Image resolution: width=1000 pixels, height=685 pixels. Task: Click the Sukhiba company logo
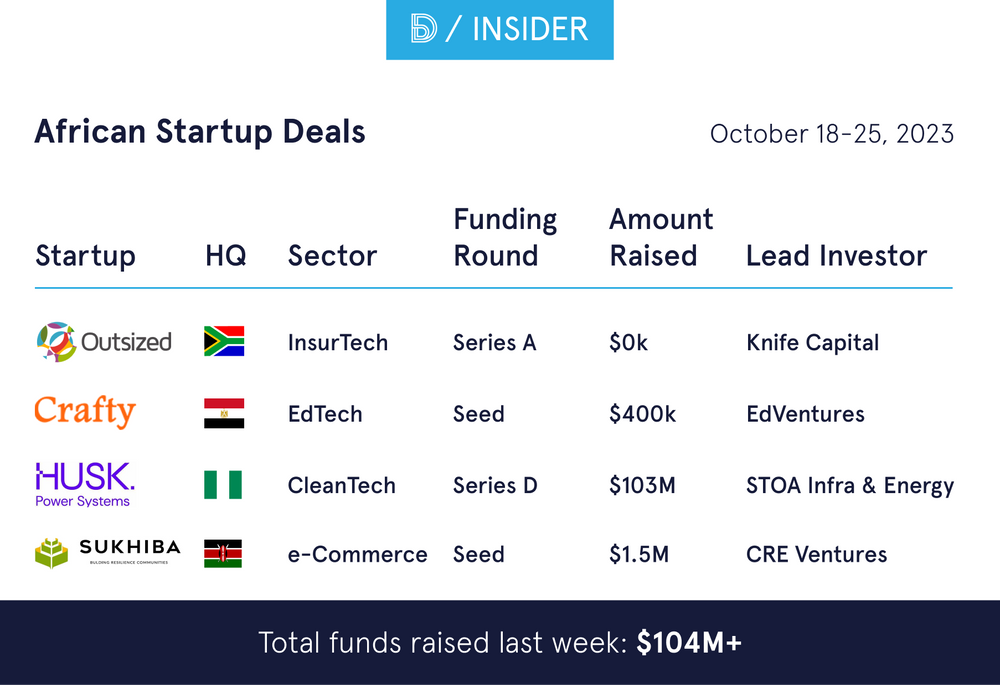pos(107,553)
